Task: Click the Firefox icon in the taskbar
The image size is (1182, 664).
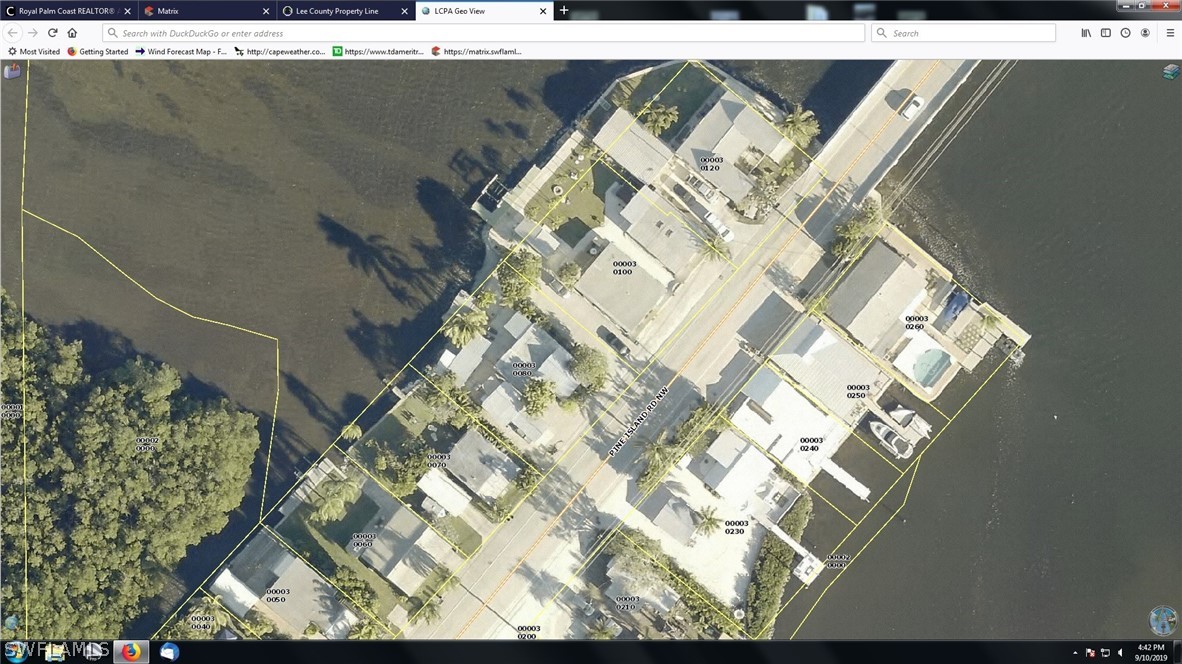Action: coord(131,651)
